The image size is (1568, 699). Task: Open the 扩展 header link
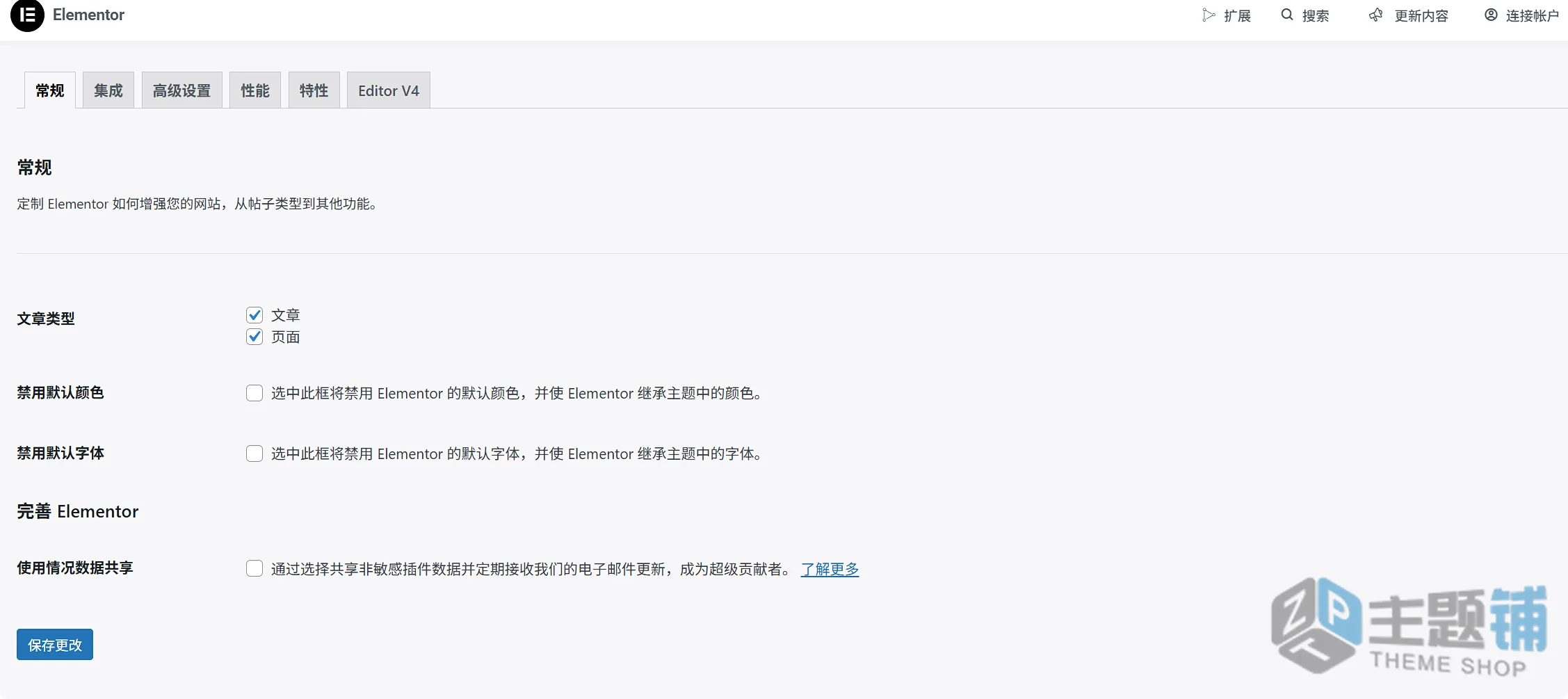(x=1227, y=15)
